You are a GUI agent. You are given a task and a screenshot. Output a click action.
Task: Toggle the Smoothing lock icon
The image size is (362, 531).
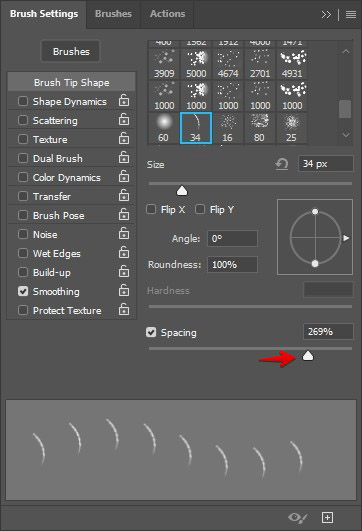pos(124,290)
